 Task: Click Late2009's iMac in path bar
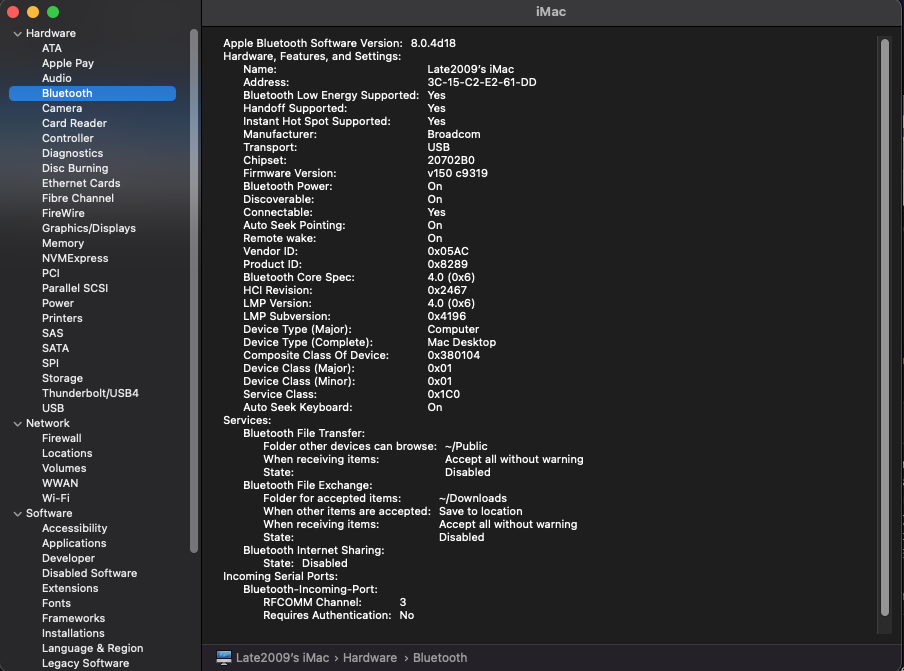pos(282,658)
